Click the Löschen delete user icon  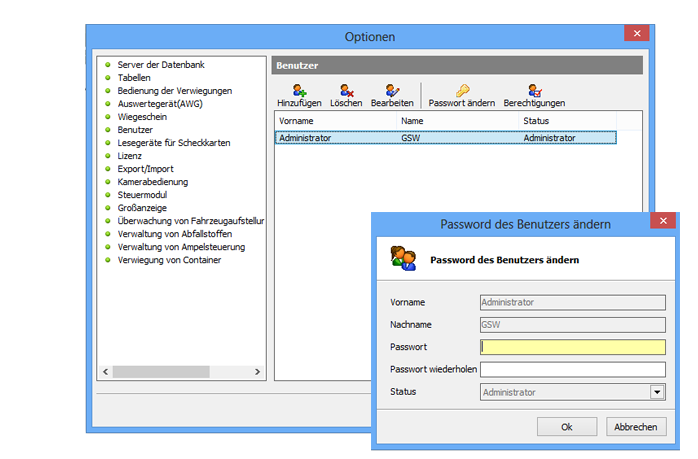click(346, 91)
